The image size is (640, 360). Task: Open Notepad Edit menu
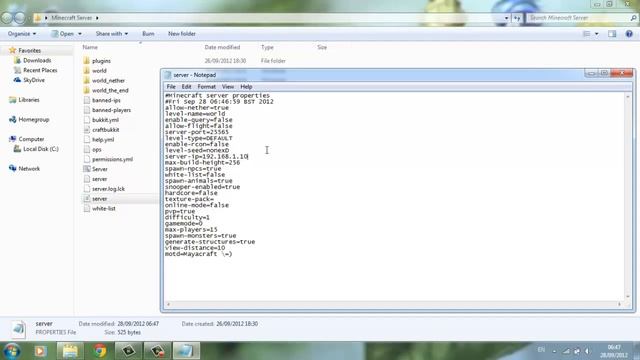(x=187, y=87)
